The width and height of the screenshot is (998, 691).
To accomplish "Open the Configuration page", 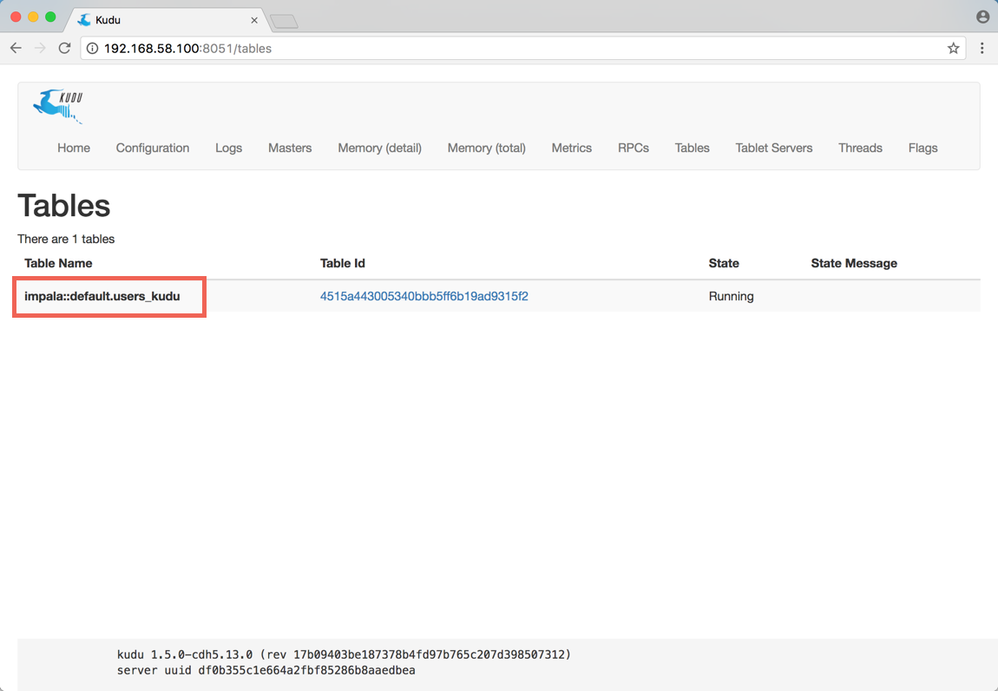I will click(153, 148).
